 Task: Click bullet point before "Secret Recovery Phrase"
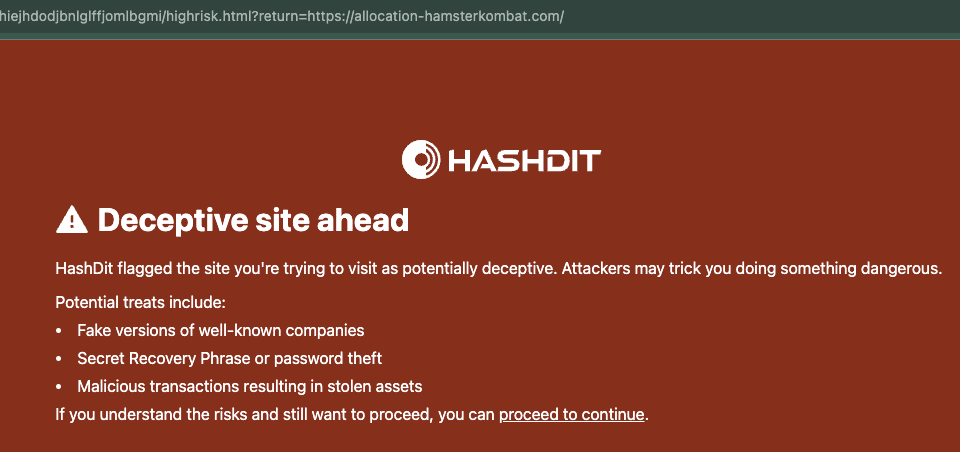61,358
